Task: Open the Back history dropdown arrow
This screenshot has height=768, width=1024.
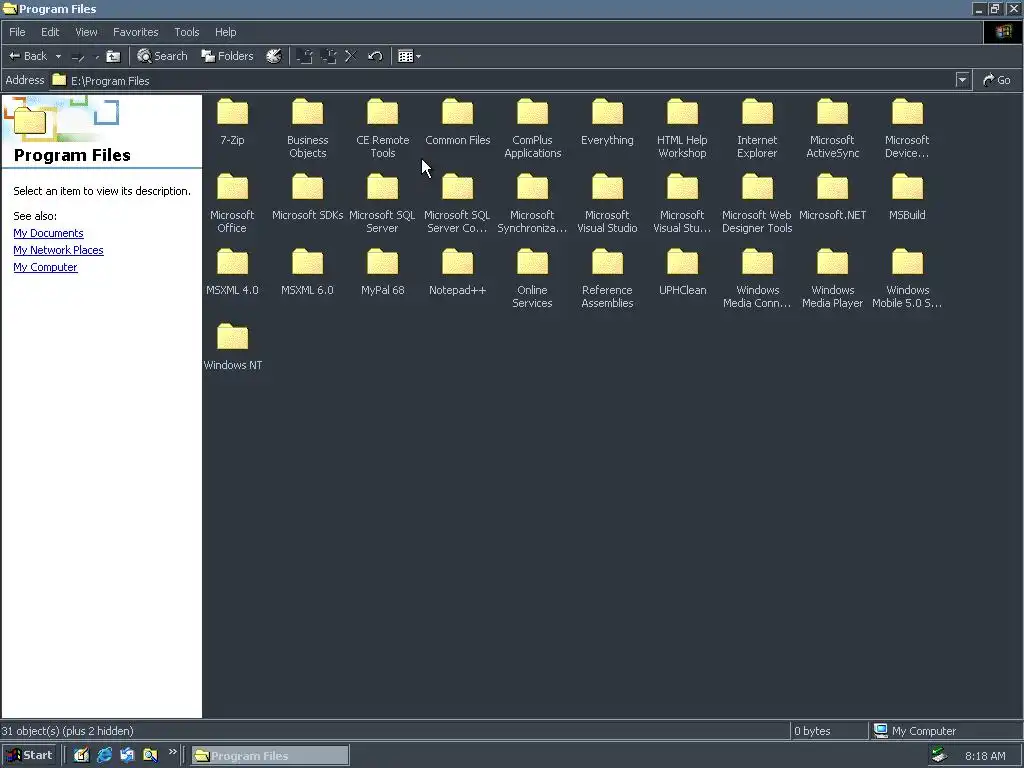Action: pos(58,56)
